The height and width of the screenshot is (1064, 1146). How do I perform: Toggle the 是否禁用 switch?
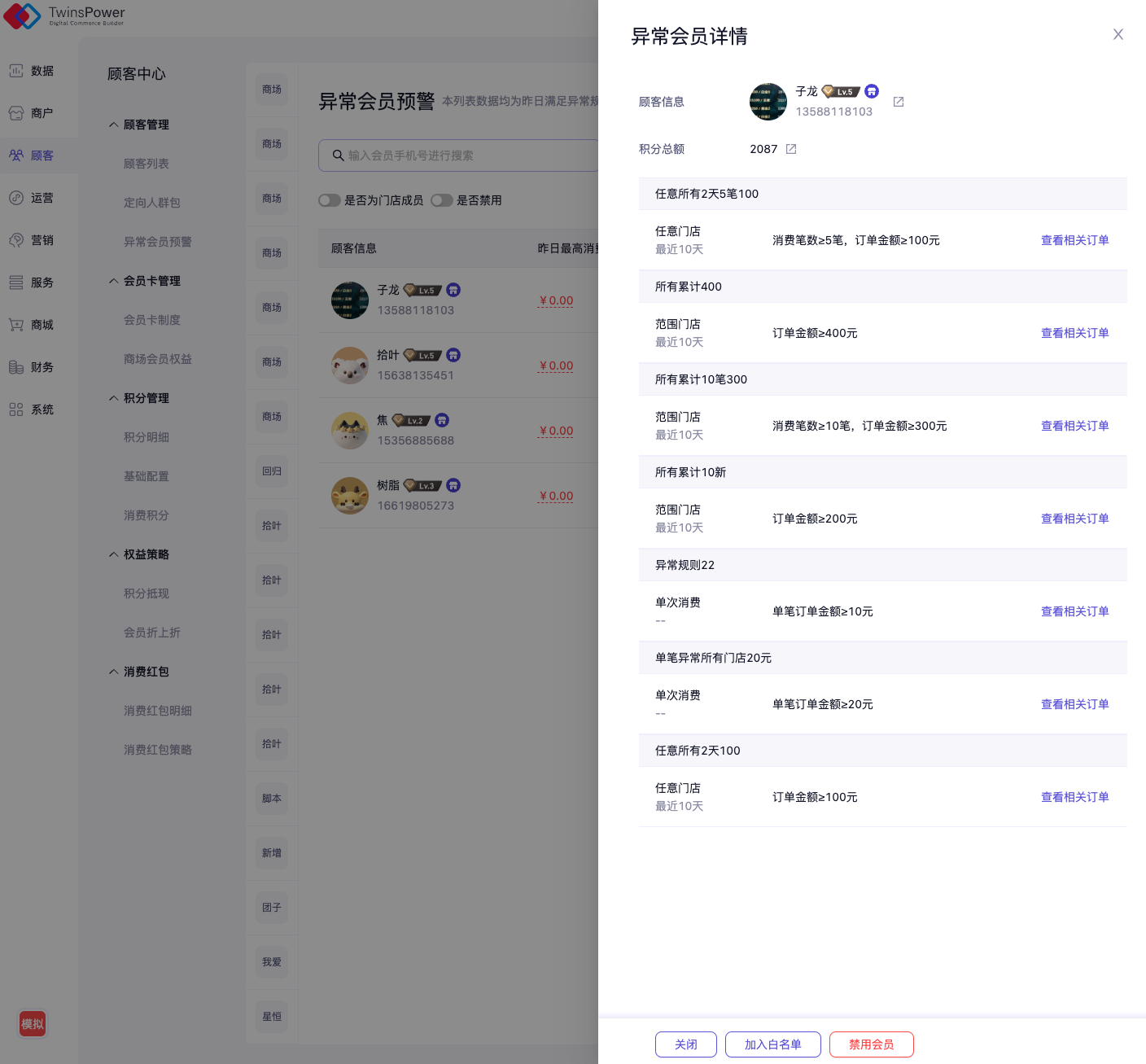click(x=442, y=200)
